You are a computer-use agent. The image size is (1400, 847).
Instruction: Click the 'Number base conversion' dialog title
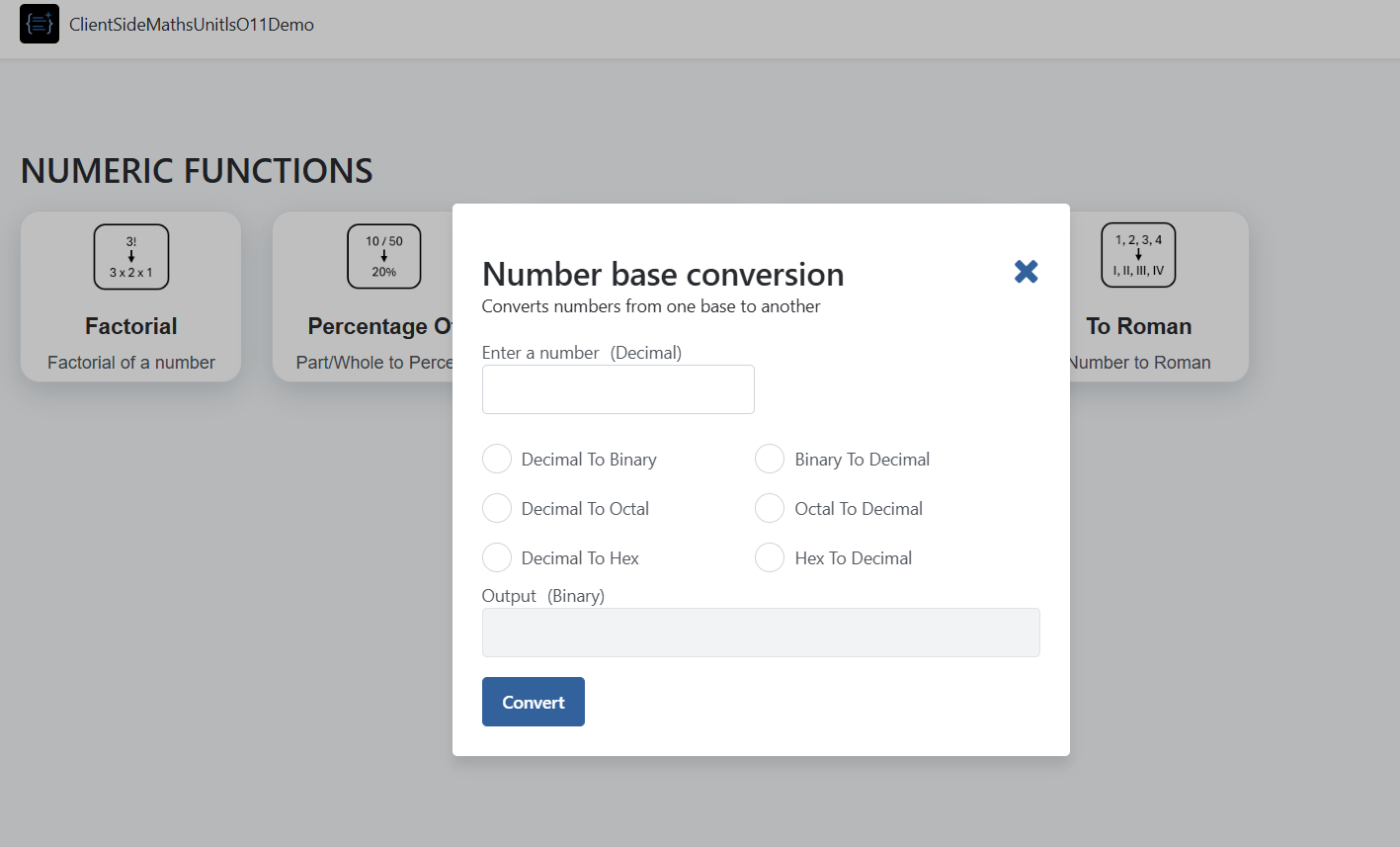pos(663,274)
